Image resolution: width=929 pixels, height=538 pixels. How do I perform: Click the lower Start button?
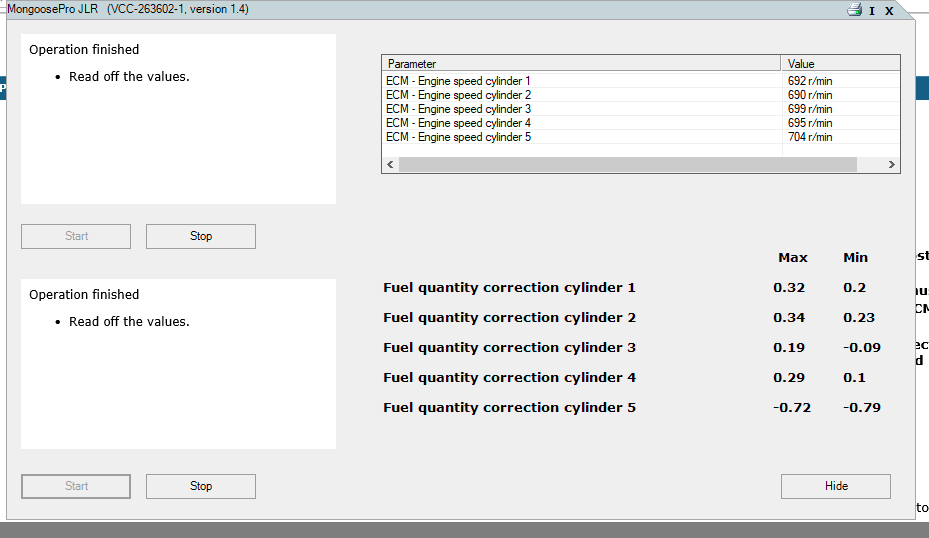point(76,486)
